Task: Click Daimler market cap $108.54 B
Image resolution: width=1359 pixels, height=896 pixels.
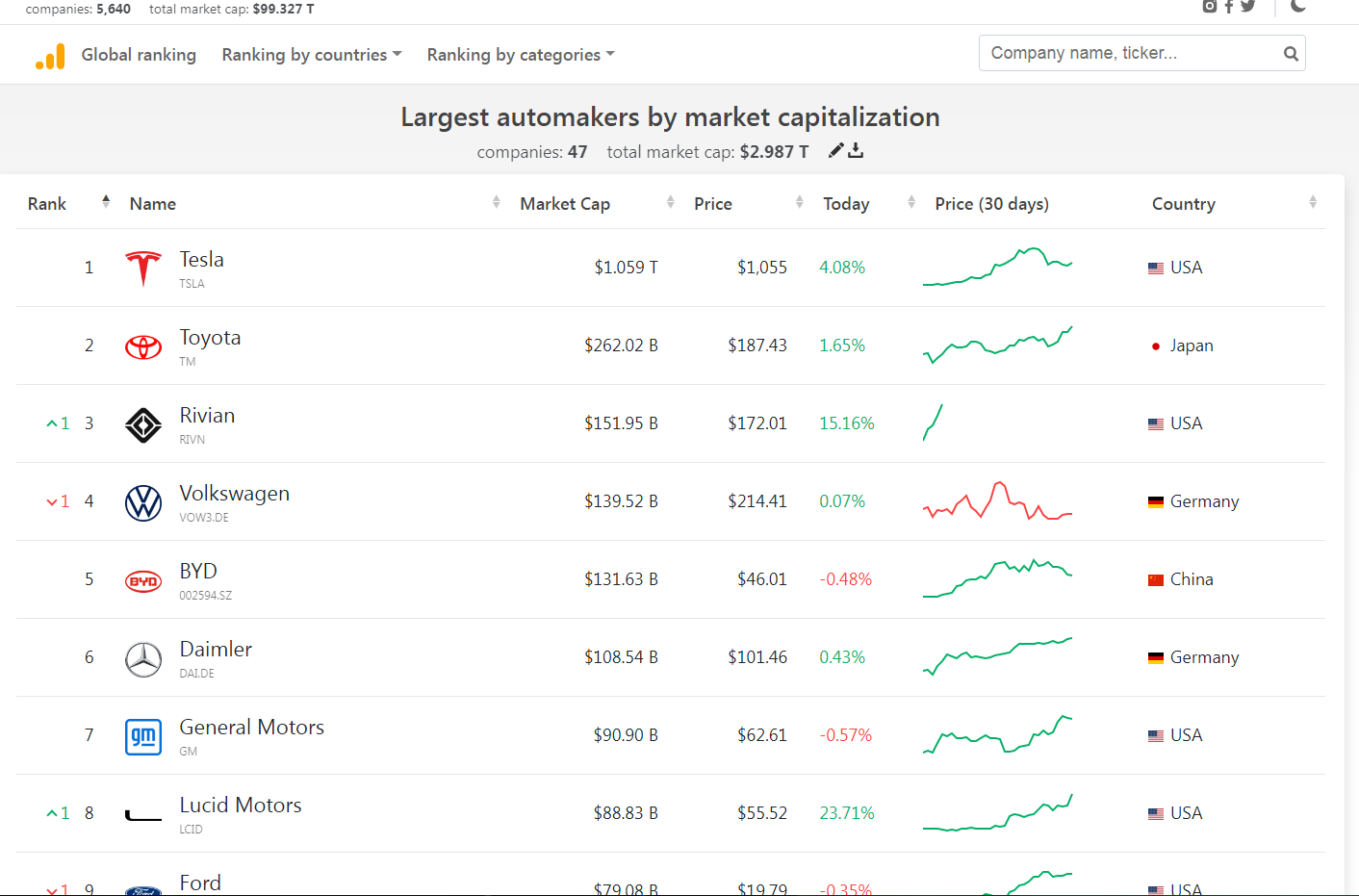Action: click(621, 657)
